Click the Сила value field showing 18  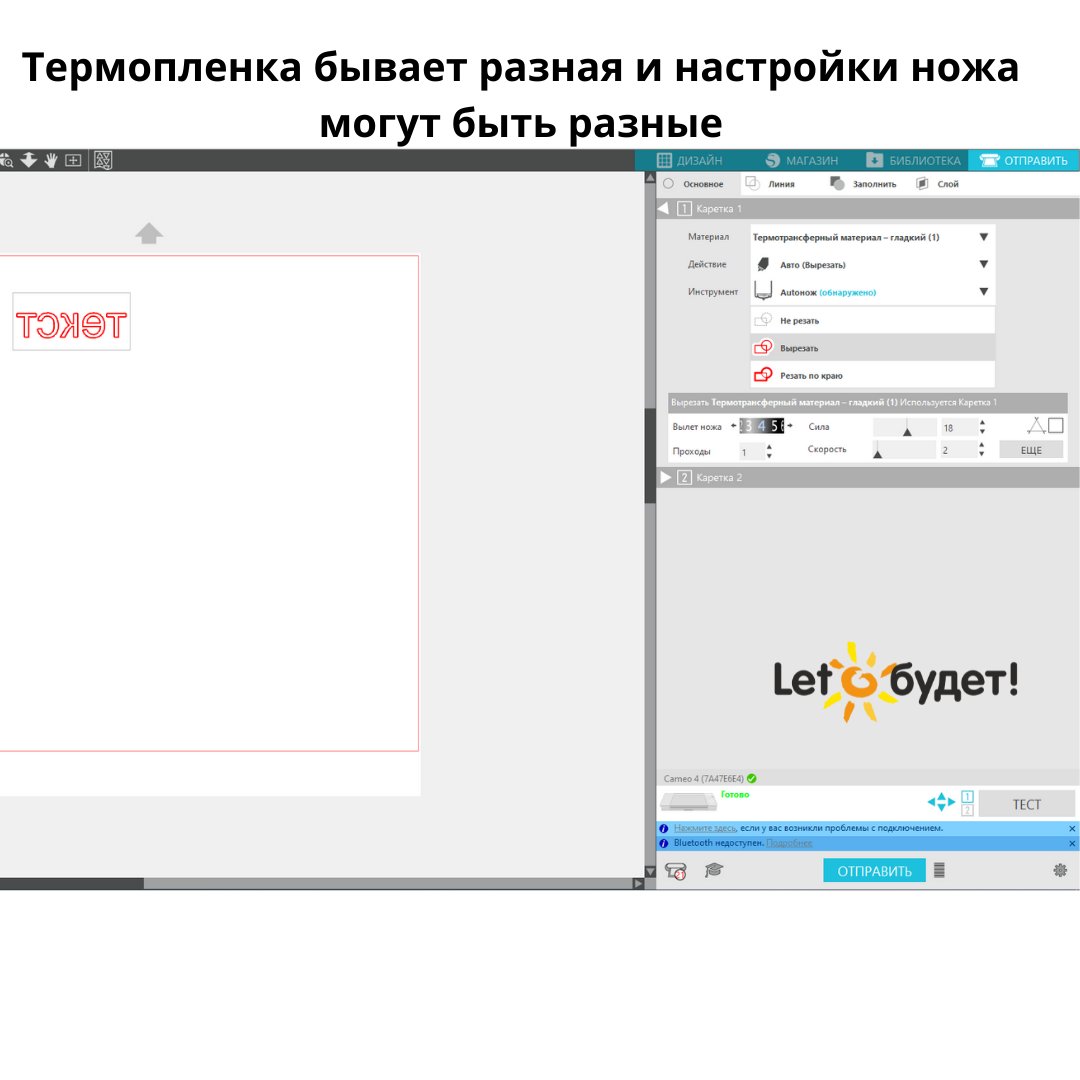tap(958, 428)
